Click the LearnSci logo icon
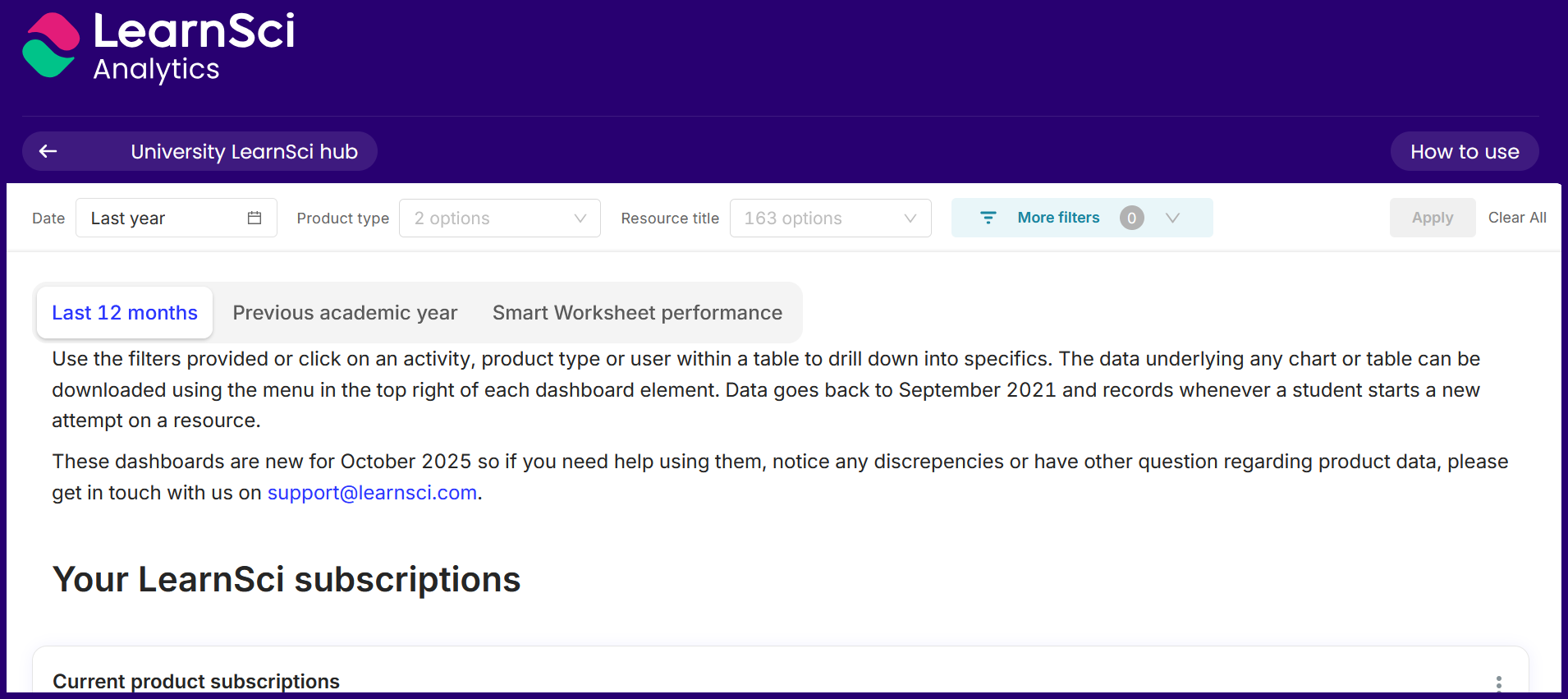1568x699 pixels. [x=51, y=45]
